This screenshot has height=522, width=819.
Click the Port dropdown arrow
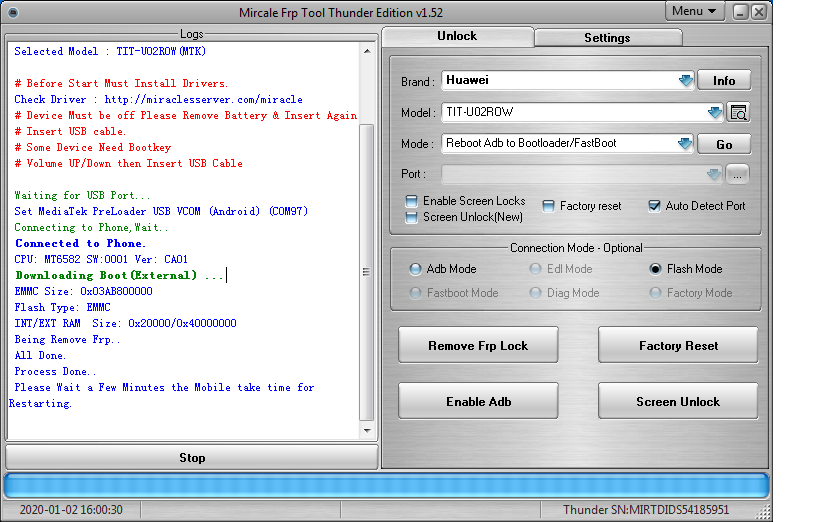point(713,175)
